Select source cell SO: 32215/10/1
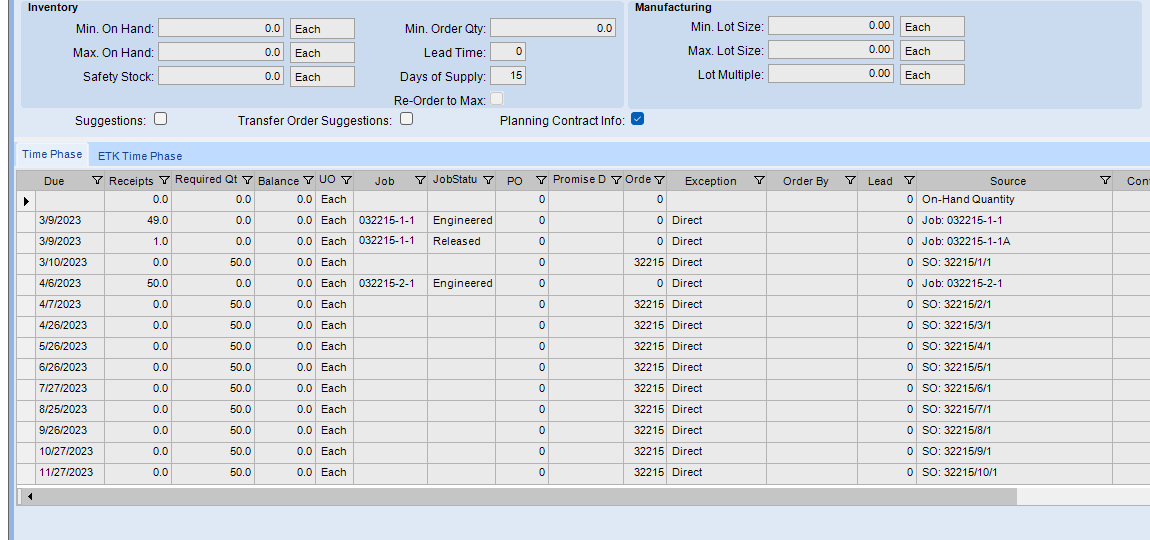 tap(1014, 472)
